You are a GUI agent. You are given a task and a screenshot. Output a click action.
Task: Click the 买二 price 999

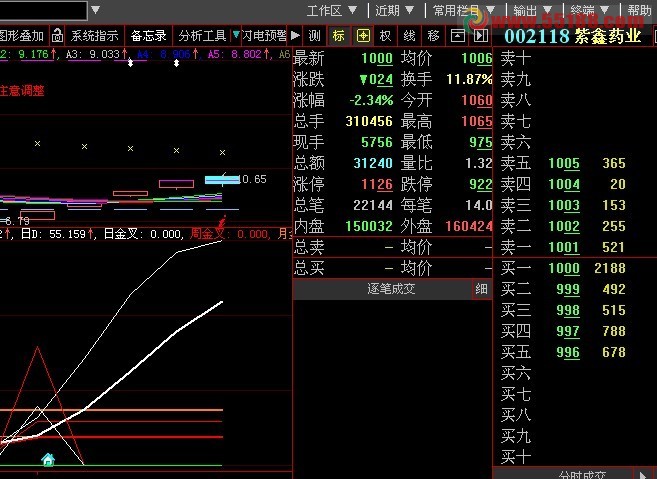(568, 289)
